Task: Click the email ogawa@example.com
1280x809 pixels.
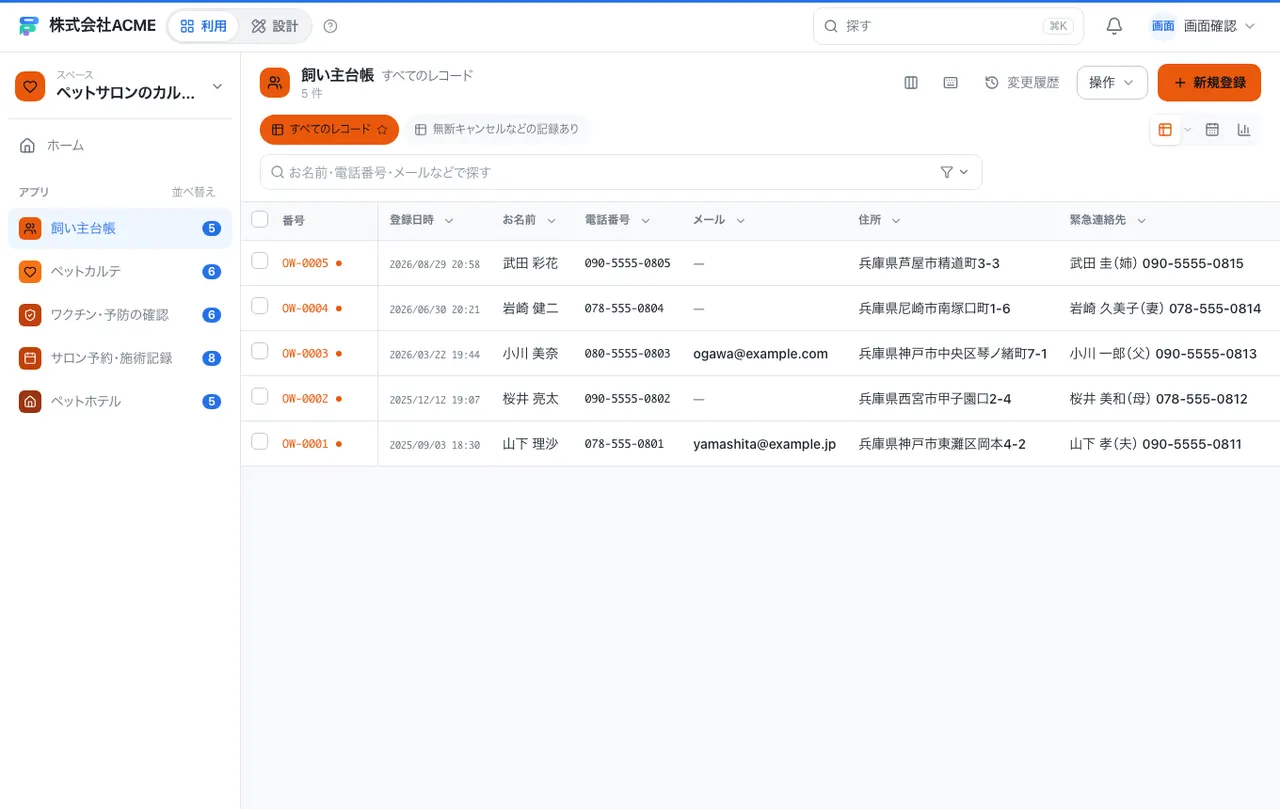Action: coord(760,353)
